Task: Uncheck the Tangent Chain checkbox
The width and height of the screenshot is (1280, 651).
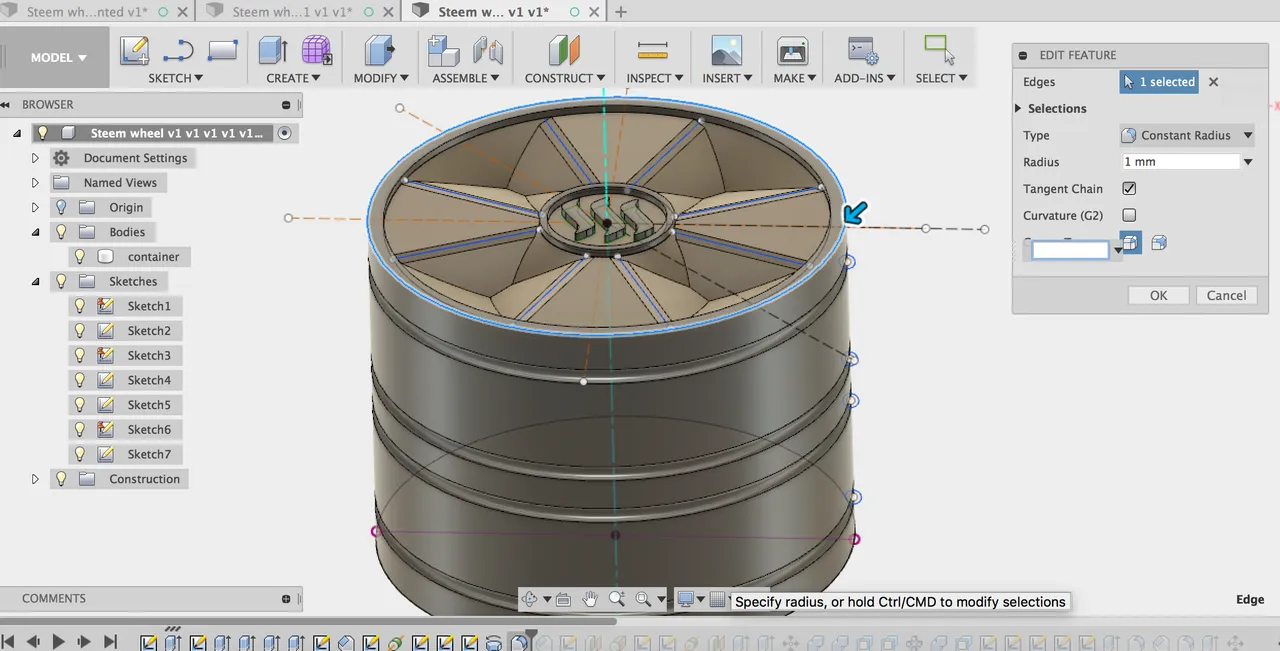Action: [1129, 188]
